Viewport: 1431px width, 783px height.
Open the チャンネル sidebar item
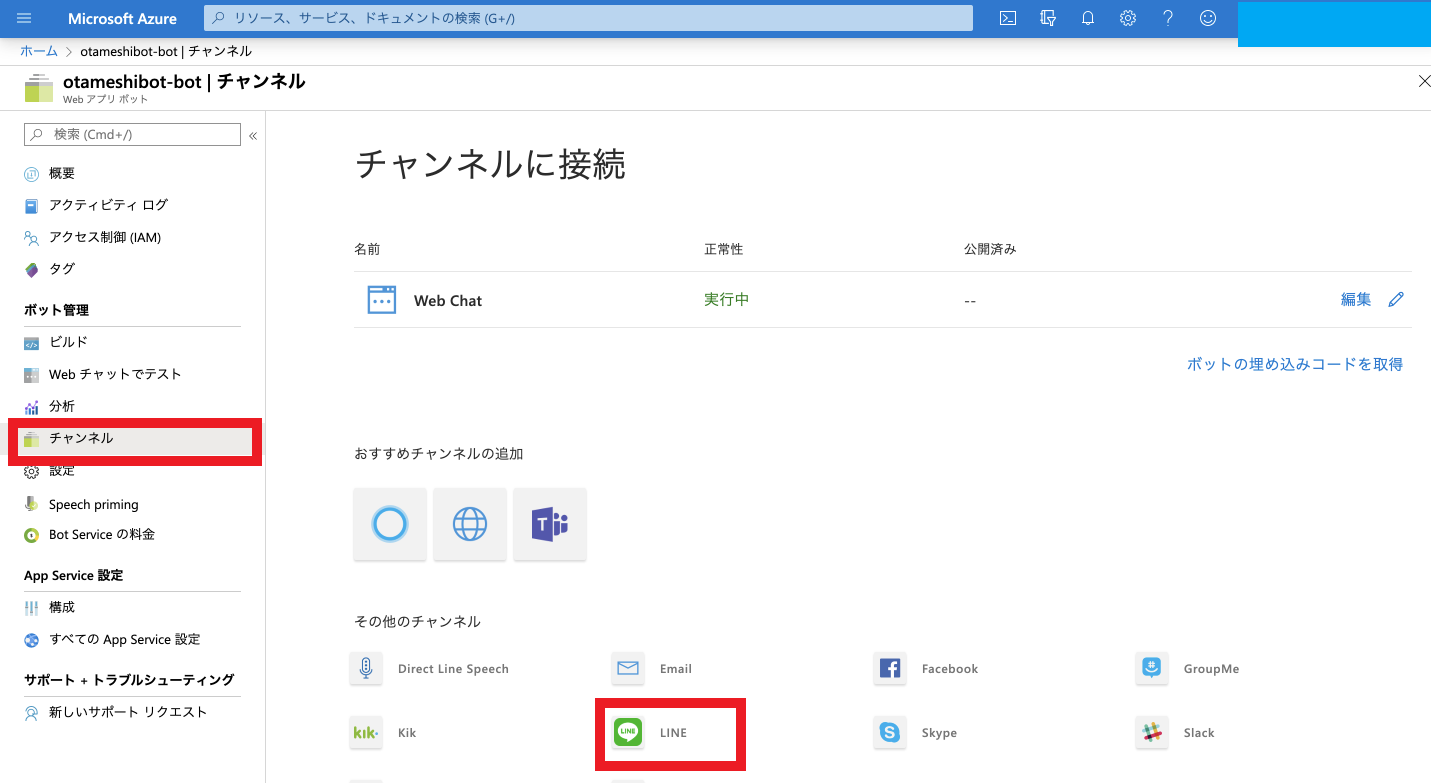81,438
